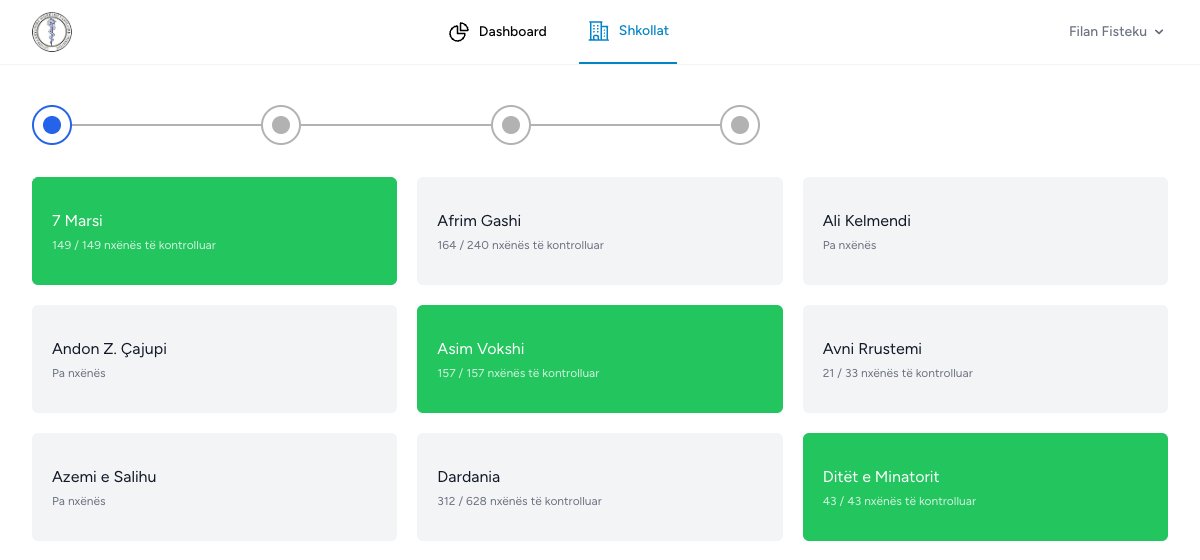
Task: Open the Azemi e Salihu school card
Action: [214, 487]
